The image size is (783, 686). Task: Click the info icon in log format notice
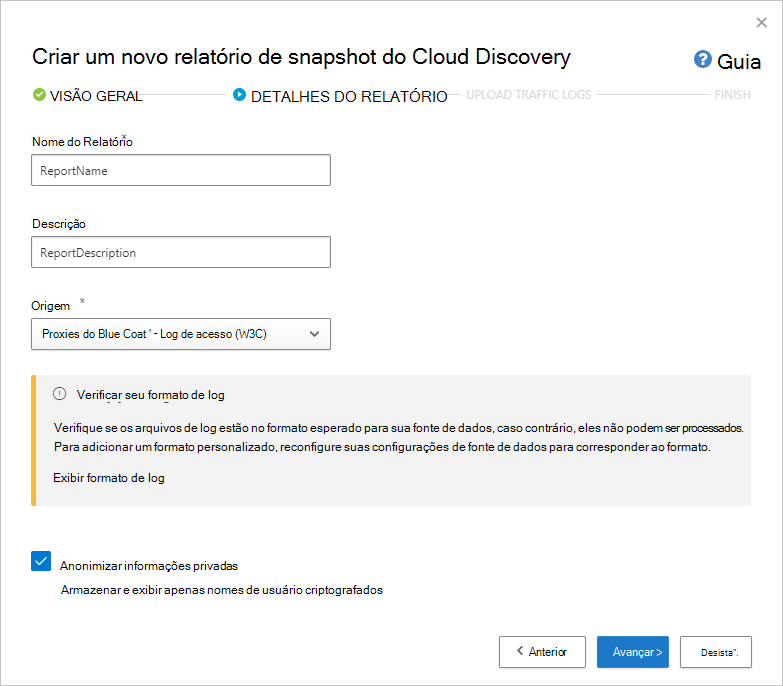coord(59,394)
